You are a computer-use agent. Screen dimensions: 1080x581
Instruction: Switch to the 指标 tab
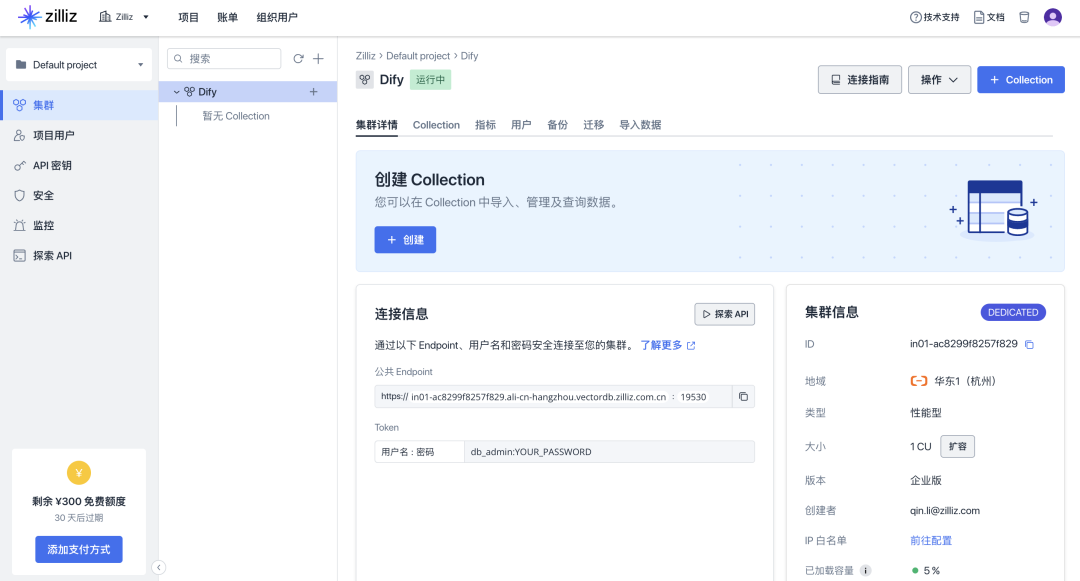click(x=487, y=124)
